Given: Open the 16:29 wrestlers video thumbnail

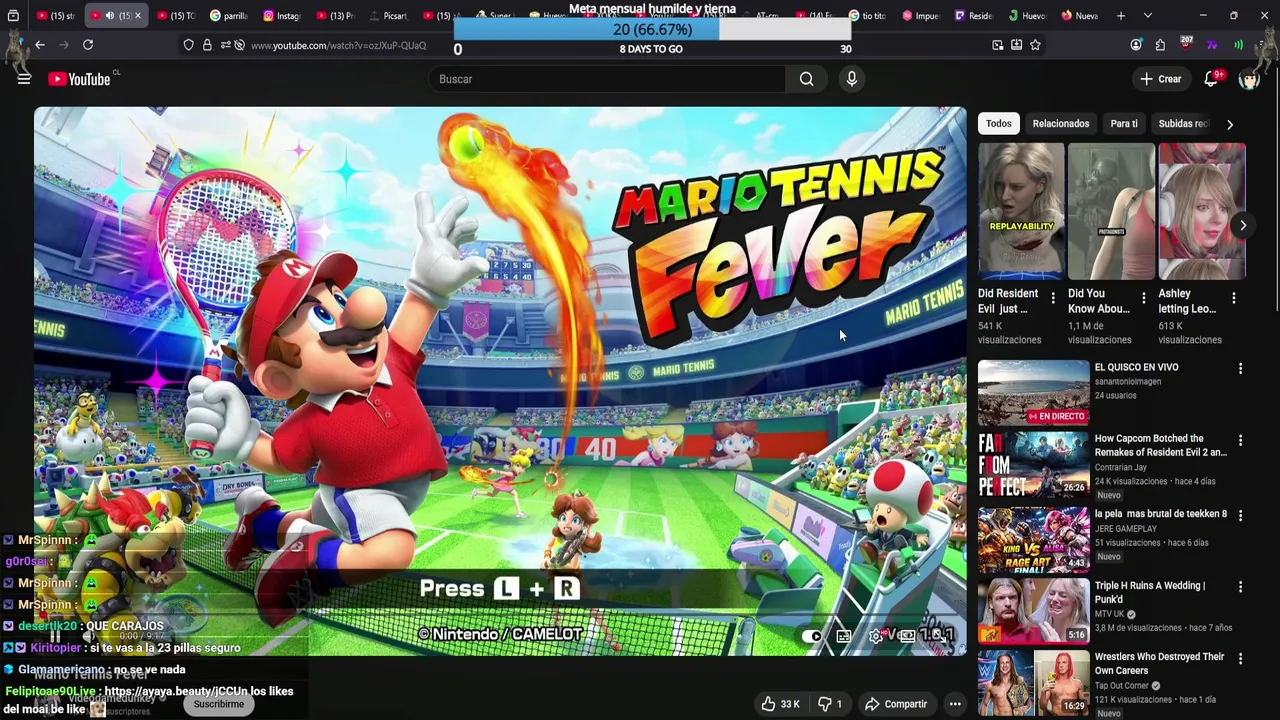Looking at the screenshot, I should [1033, 683].
